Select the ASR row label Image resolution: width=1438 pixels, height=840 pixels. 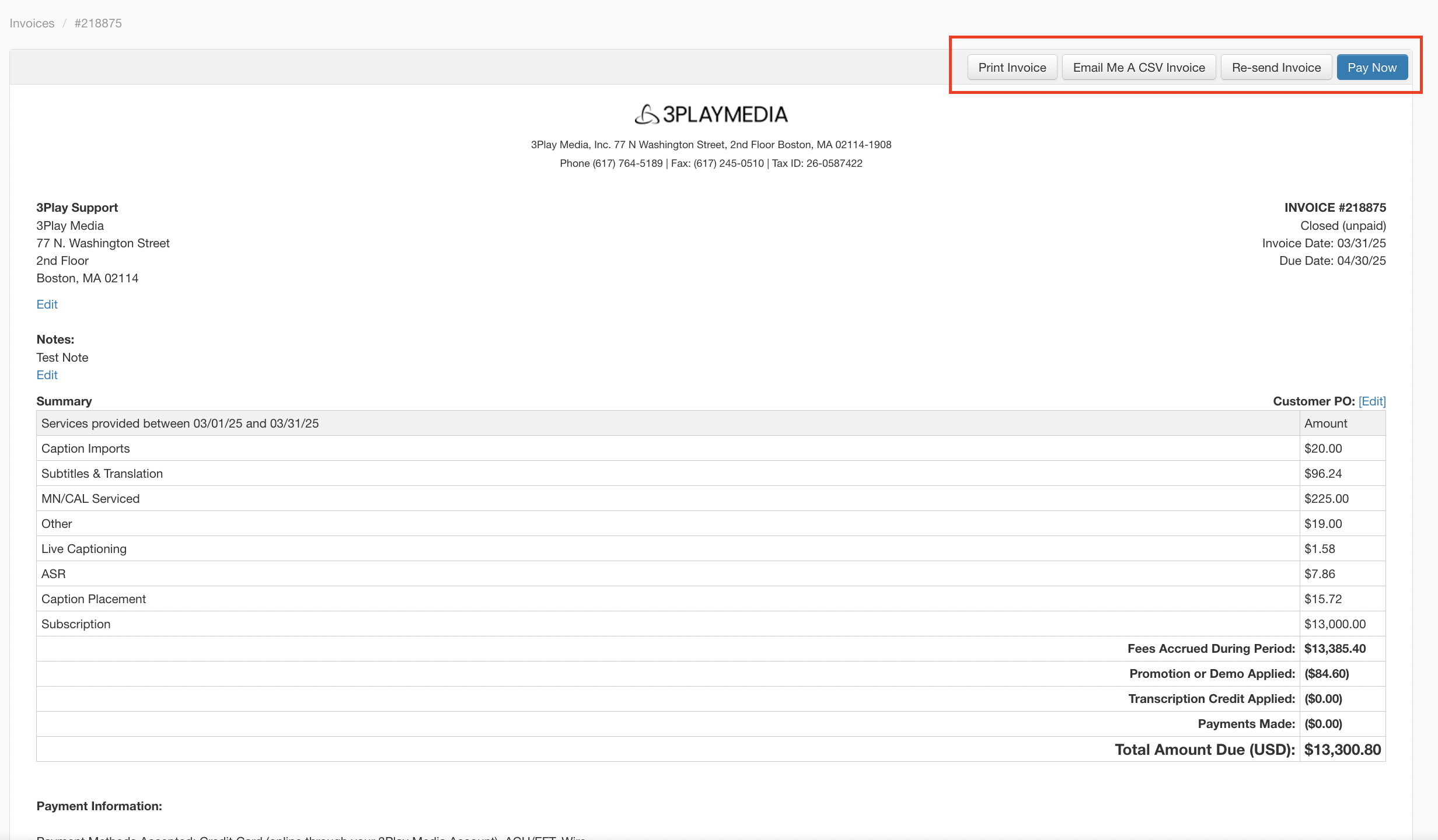click(x=54, y=574)
